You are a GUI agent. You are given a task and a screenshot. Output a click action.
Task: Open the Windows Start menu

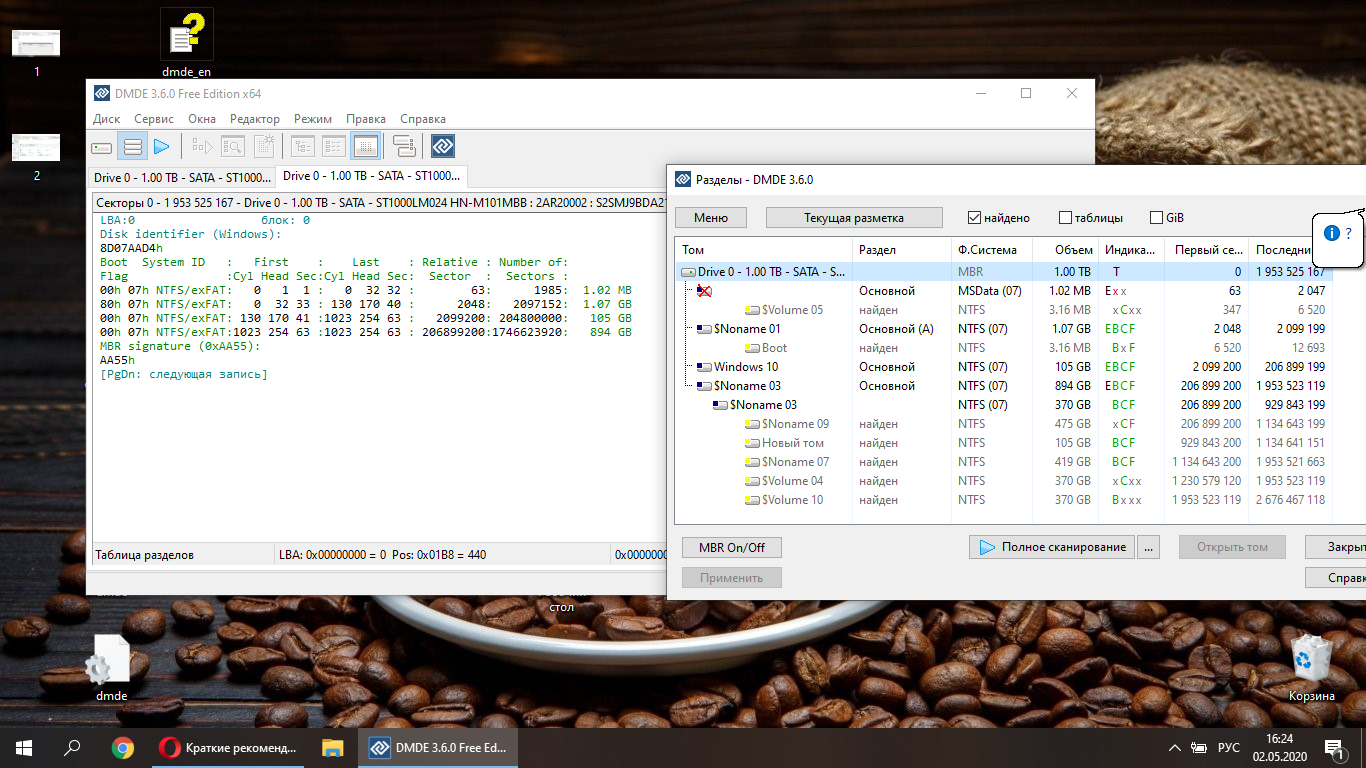[24, 747]
